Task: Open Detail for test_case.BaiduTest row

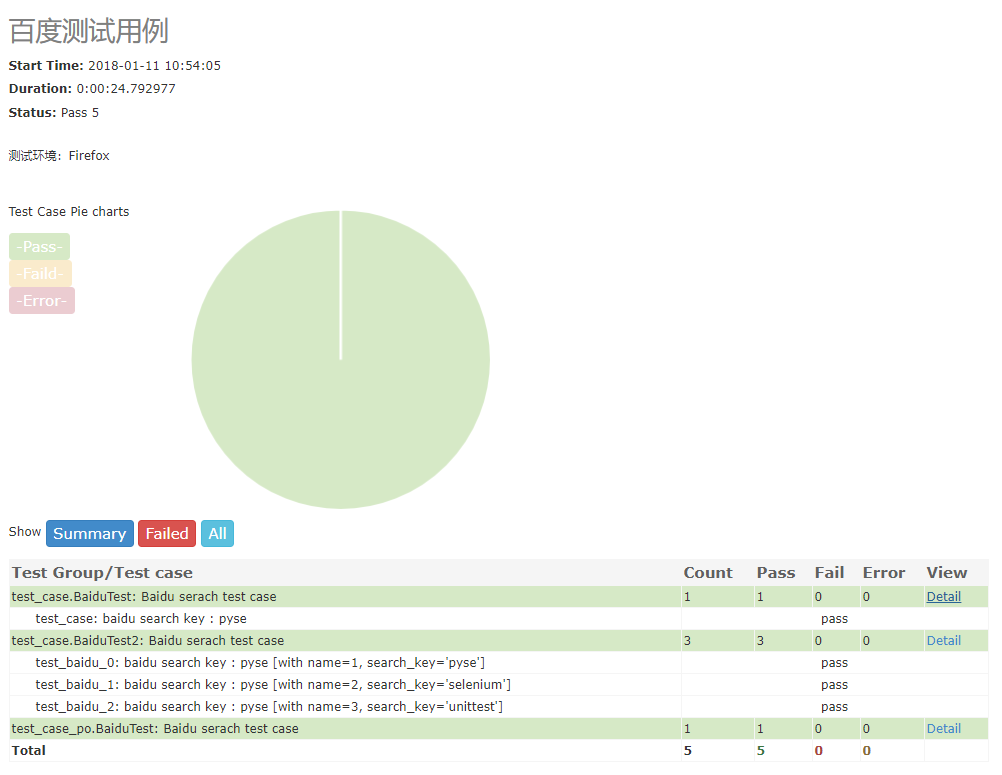Action: click(x=943, y=597)
